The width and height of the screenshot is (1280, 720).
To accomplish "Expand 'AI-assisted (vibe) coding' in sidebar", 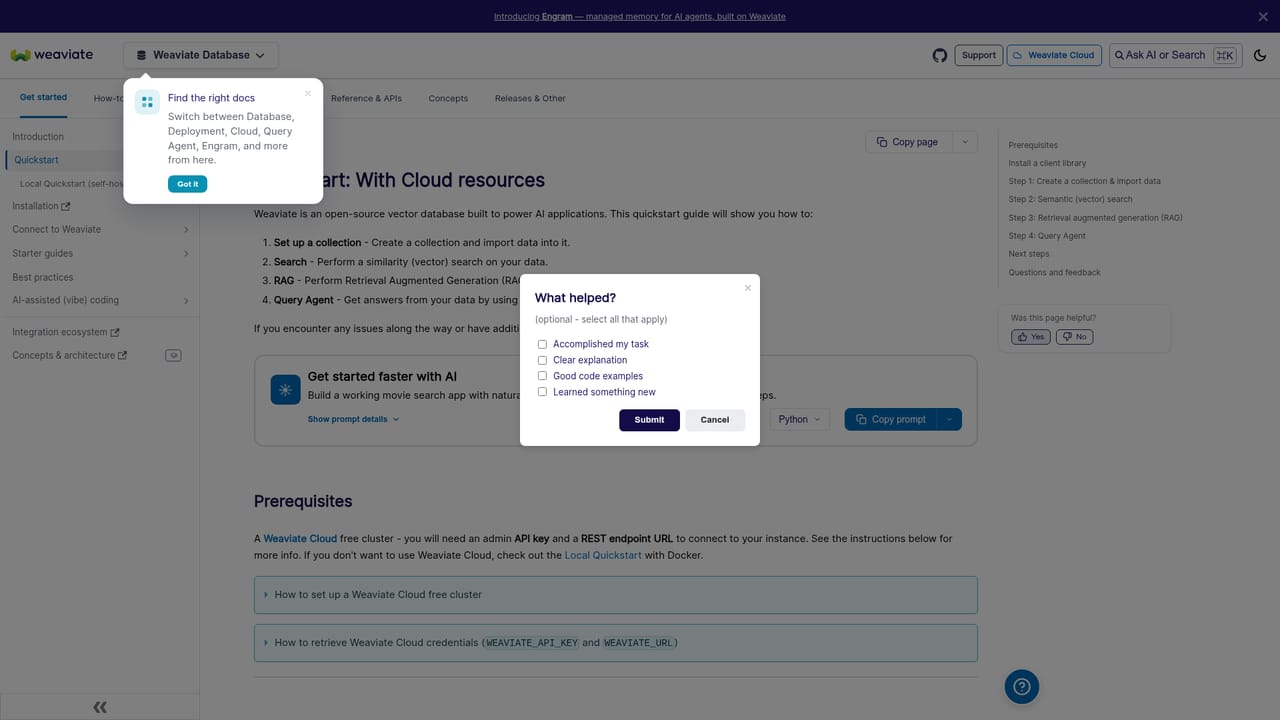I will pos(99,300).
